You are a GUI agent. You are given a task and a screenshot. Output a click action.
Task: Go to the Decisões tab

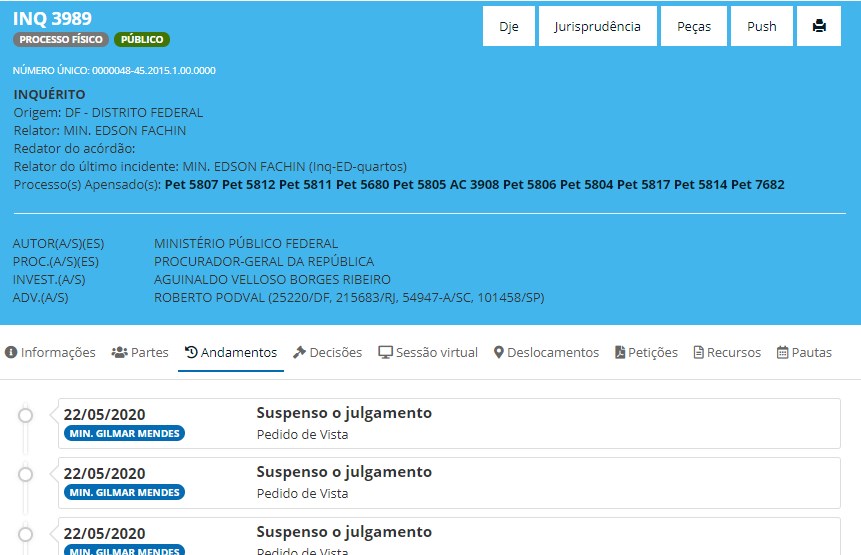(328, 353)
